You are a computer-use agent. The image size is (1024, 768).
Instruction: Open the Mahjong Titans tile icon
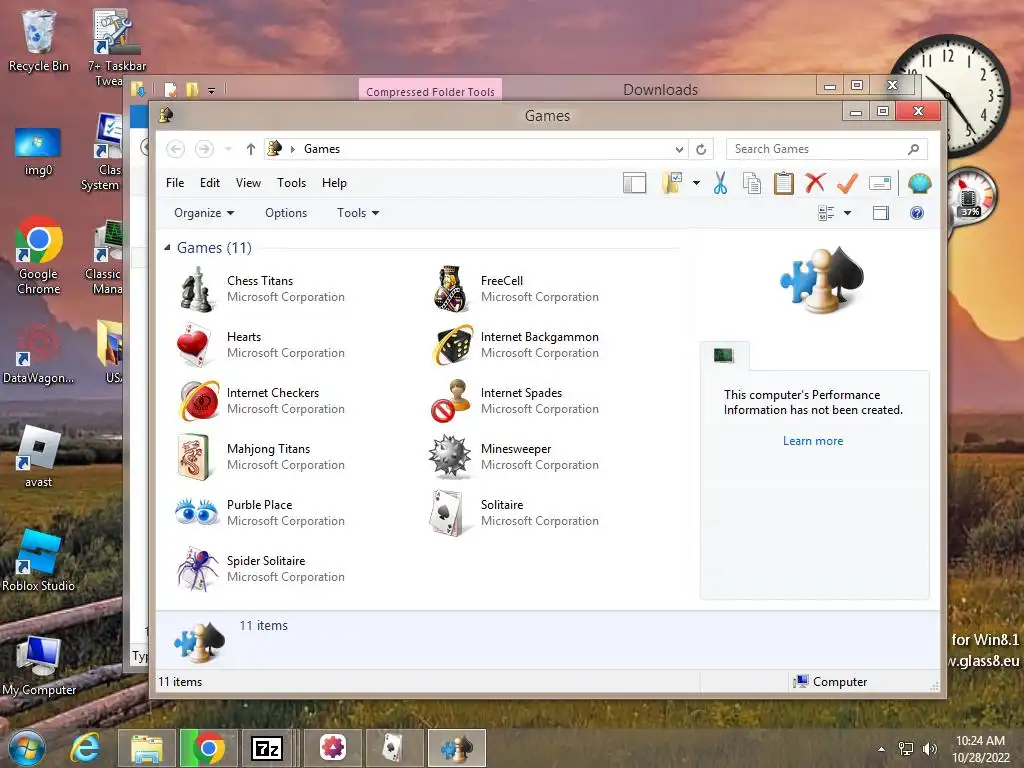click(x=194, y=457)
